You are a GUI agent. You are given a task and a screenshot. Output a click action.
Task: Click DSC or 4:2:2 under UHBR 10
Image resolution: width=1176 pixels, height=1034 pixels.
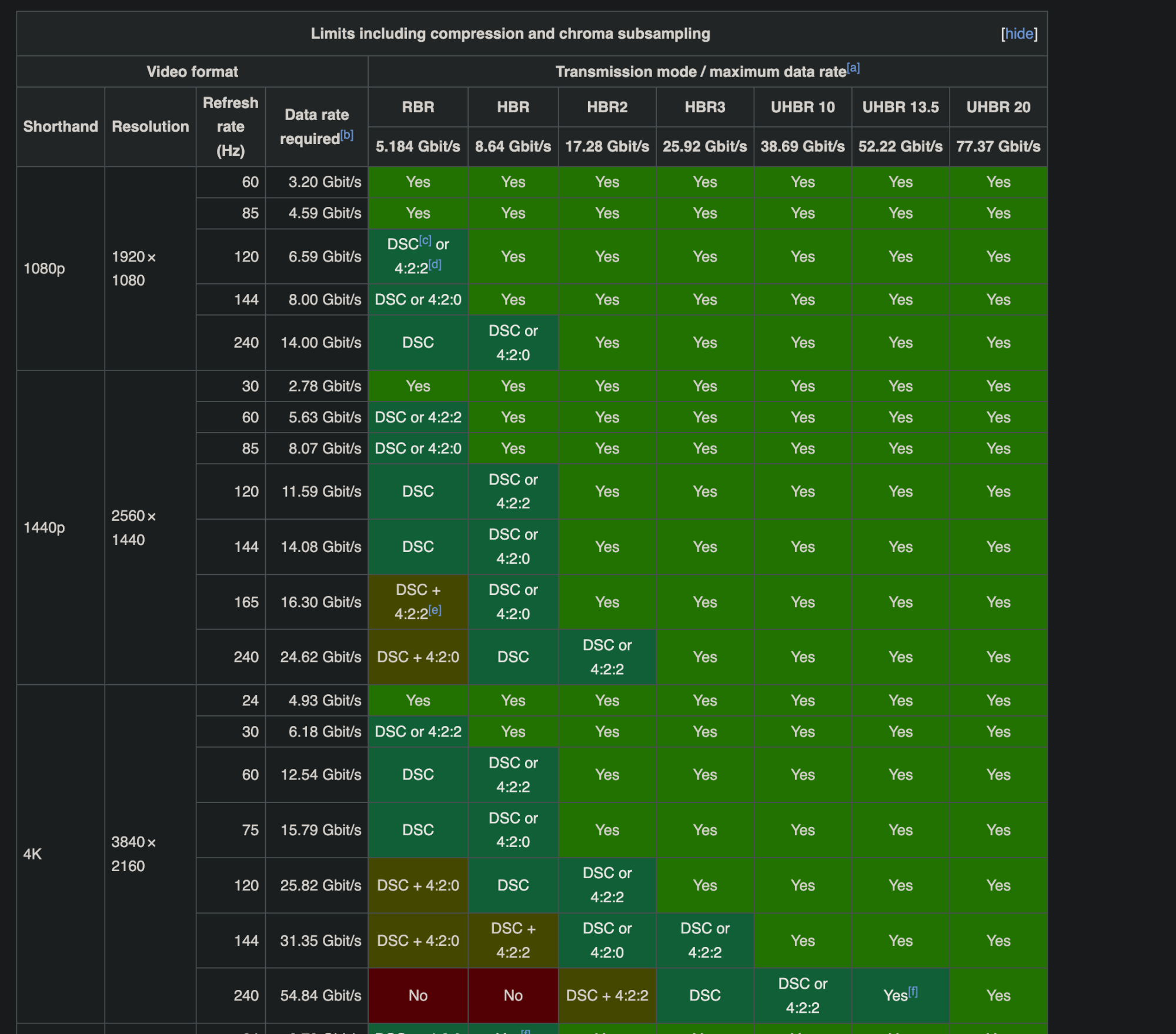click(x=803, y=996)
